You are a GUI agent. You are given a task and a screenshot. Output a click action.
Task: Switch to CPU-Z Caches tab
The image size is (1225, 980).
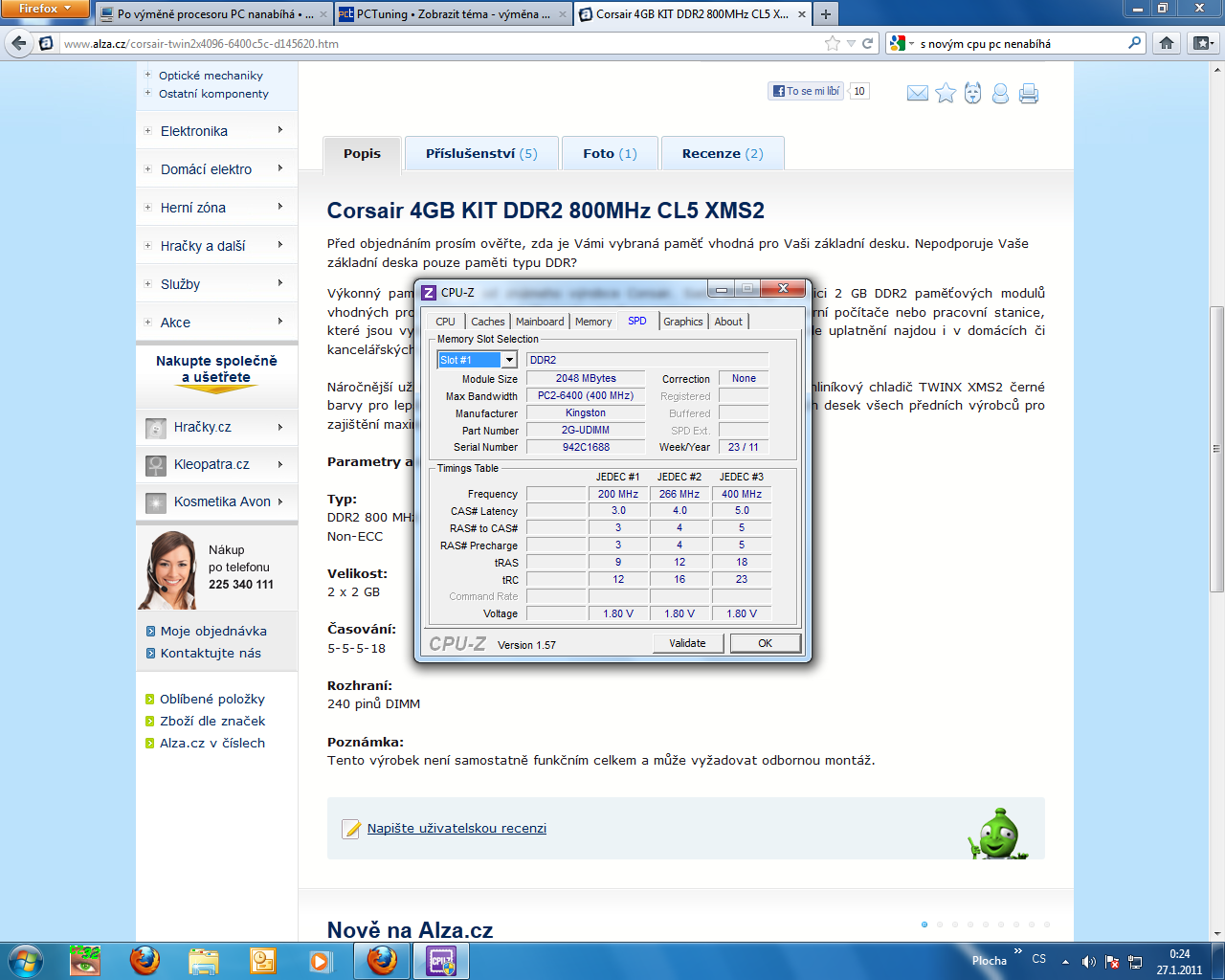point(488,322)
